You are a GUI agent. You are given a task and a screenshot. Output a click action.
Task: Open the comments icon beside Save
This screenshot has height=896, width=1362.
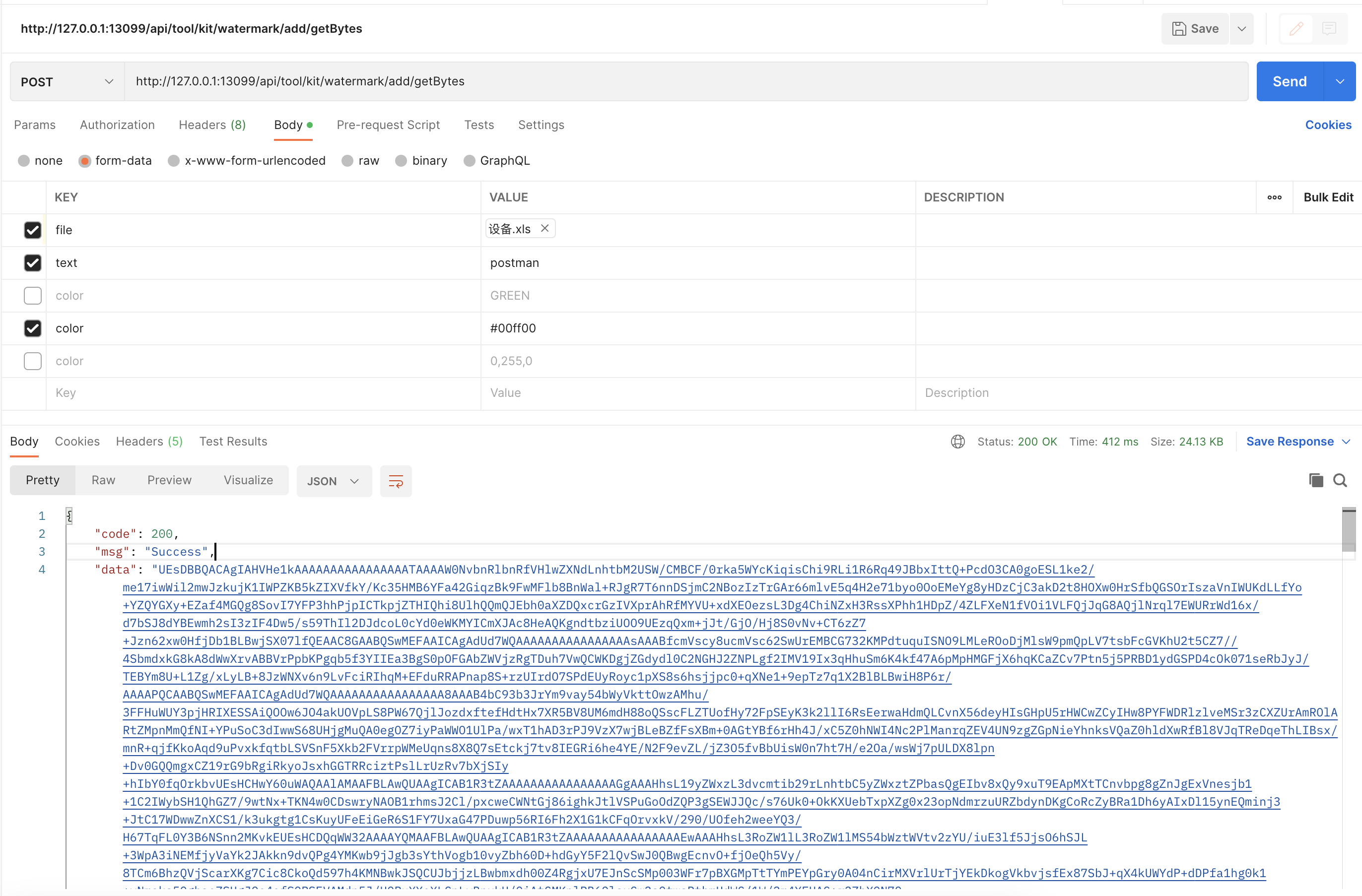tap(1329, 29)
